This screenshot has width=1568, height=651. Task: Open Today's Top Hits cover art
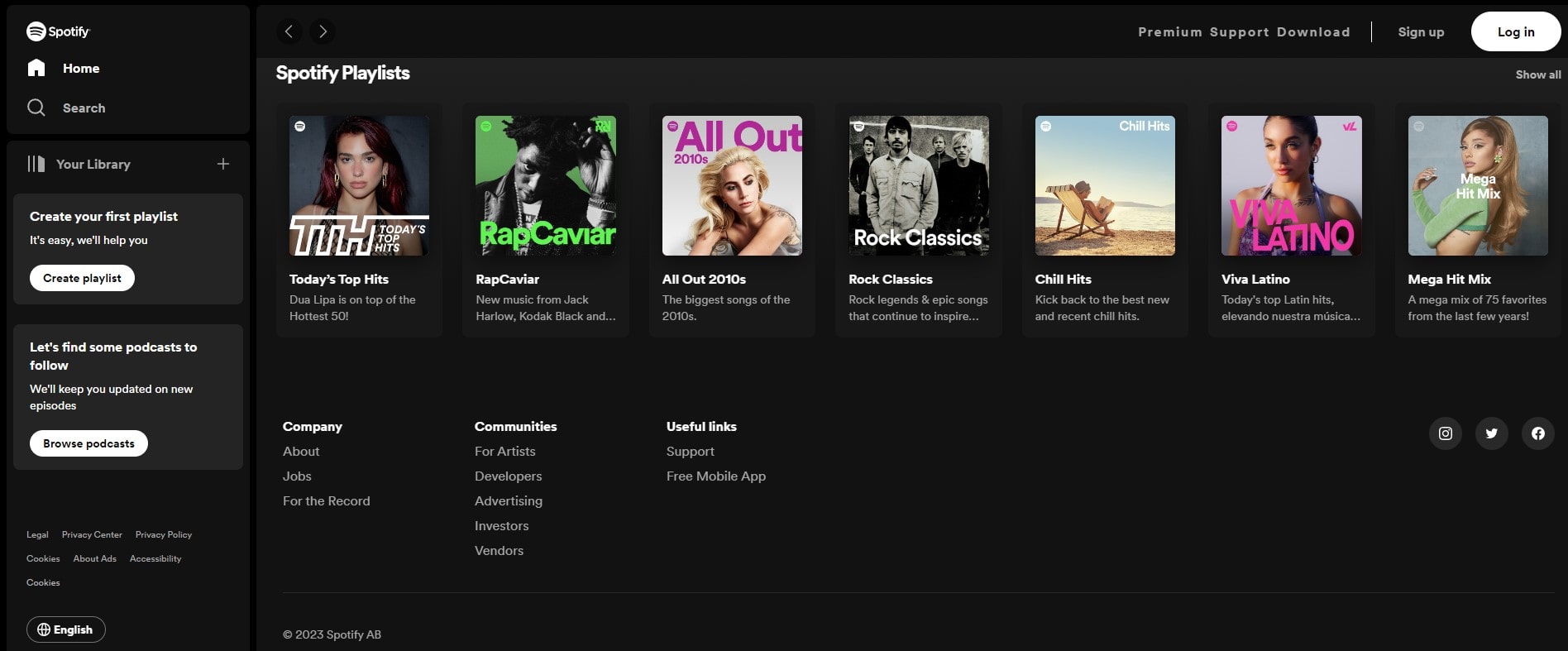pos(359,185)
